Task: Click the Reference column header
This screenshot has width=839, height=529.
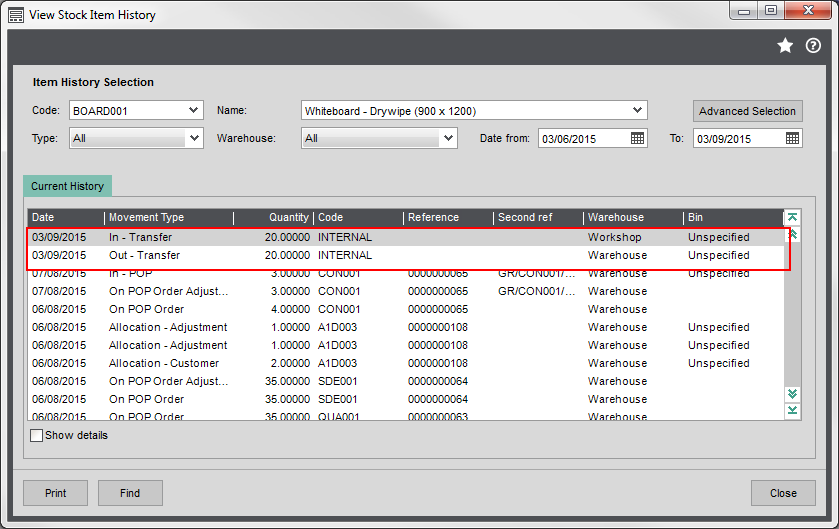Action: tap(448, 217)
